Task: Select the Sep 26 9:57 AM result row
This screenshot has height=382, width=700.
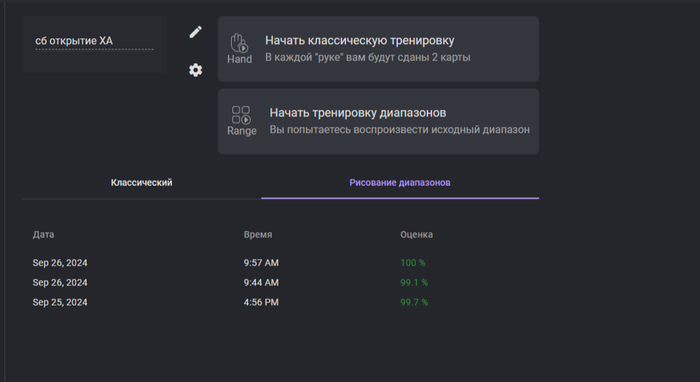Action: (x=280, y=263)
